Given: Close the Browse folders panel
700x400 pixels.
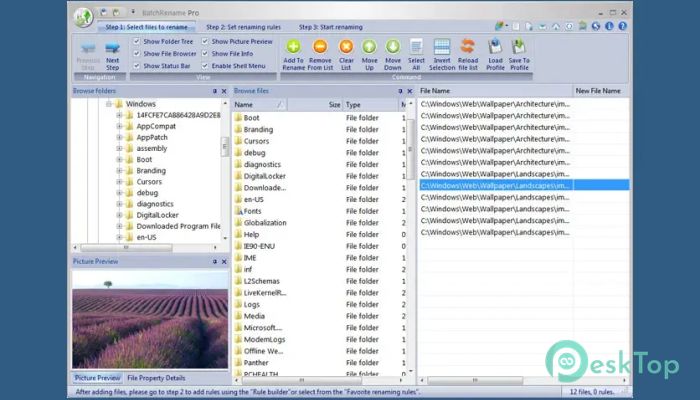Looking at the screenshot, I should pyautogui.click(x=224, y=91).
